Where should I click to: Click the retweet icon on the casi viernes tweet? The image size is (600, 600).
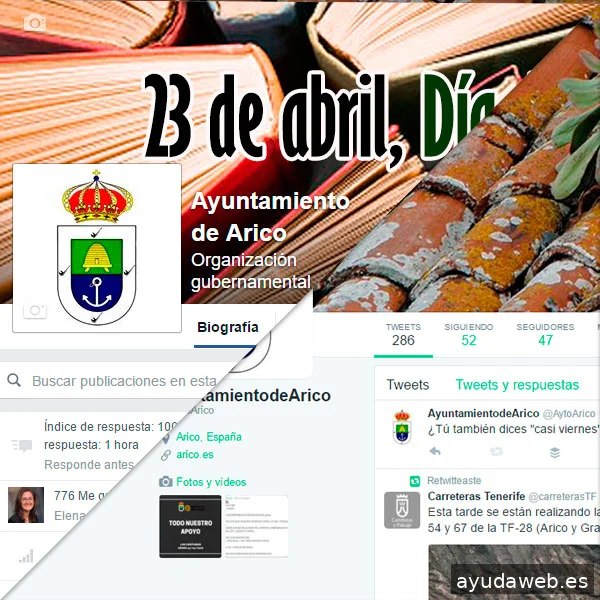pos(496,452)
